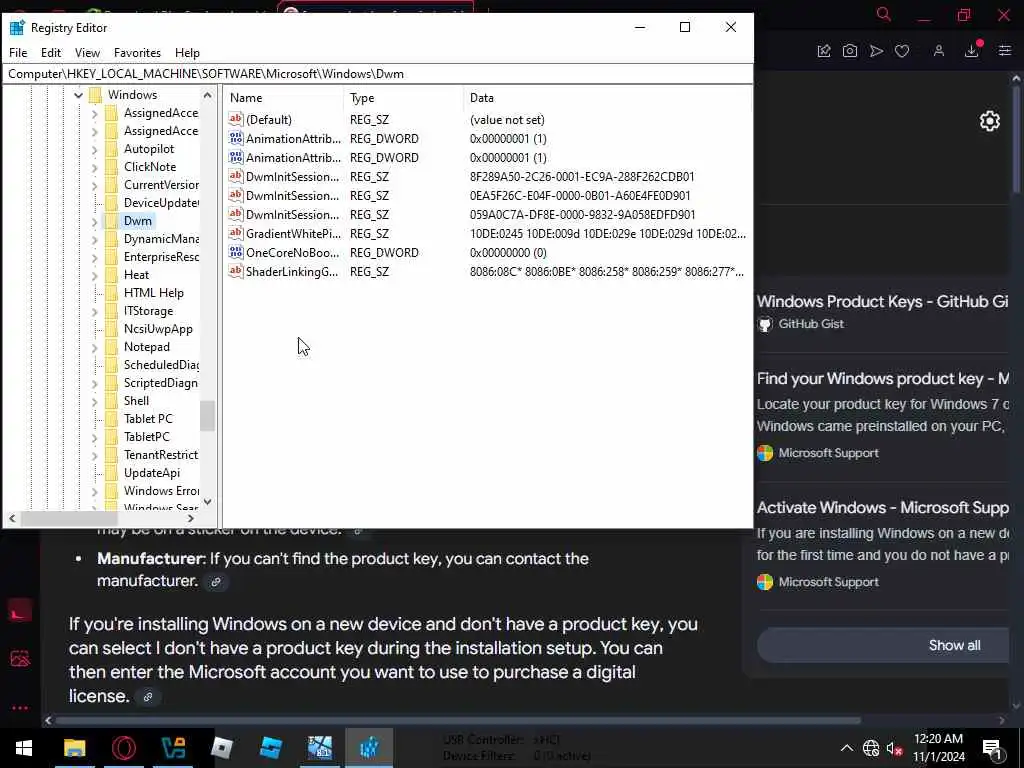Click tree pane scroll-right arrow

tap(191, 519)
